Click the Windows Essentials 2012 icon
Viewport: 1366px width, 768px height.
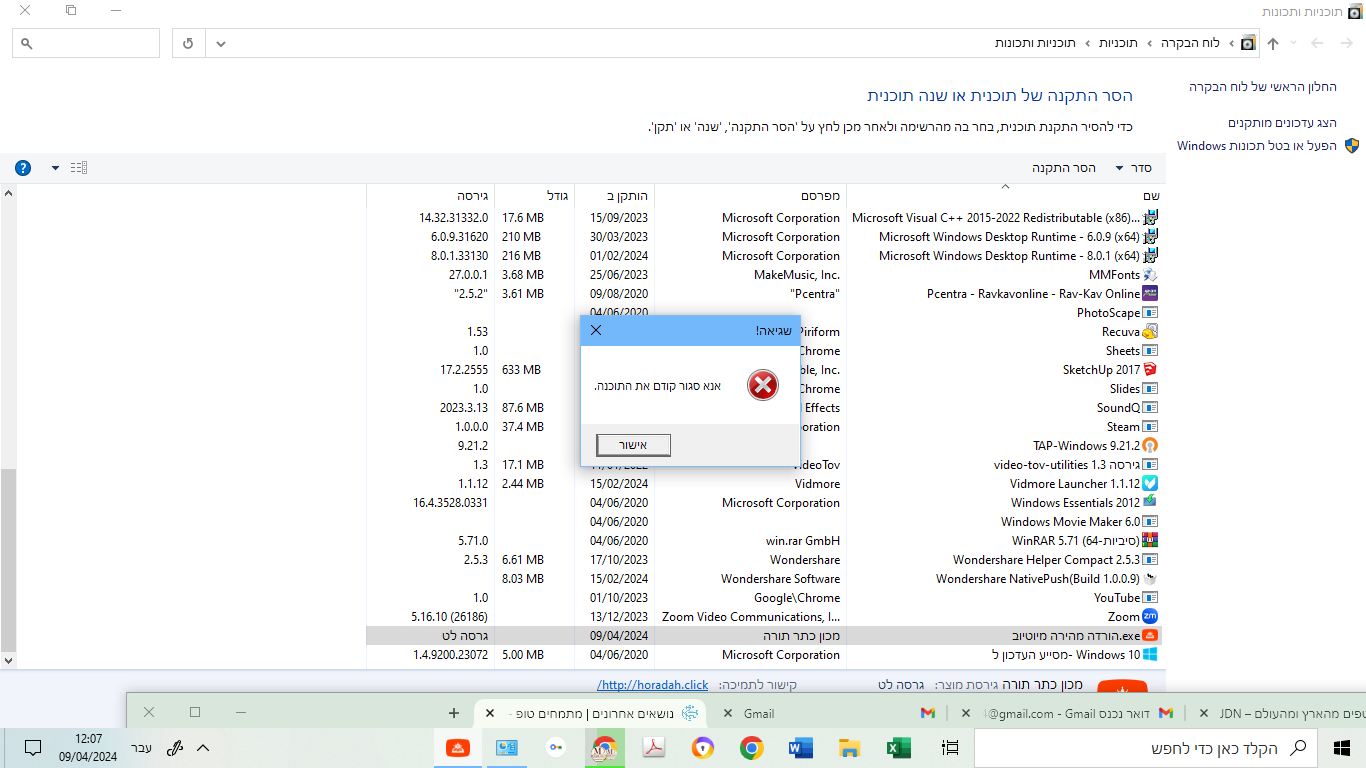[1150, 503]
